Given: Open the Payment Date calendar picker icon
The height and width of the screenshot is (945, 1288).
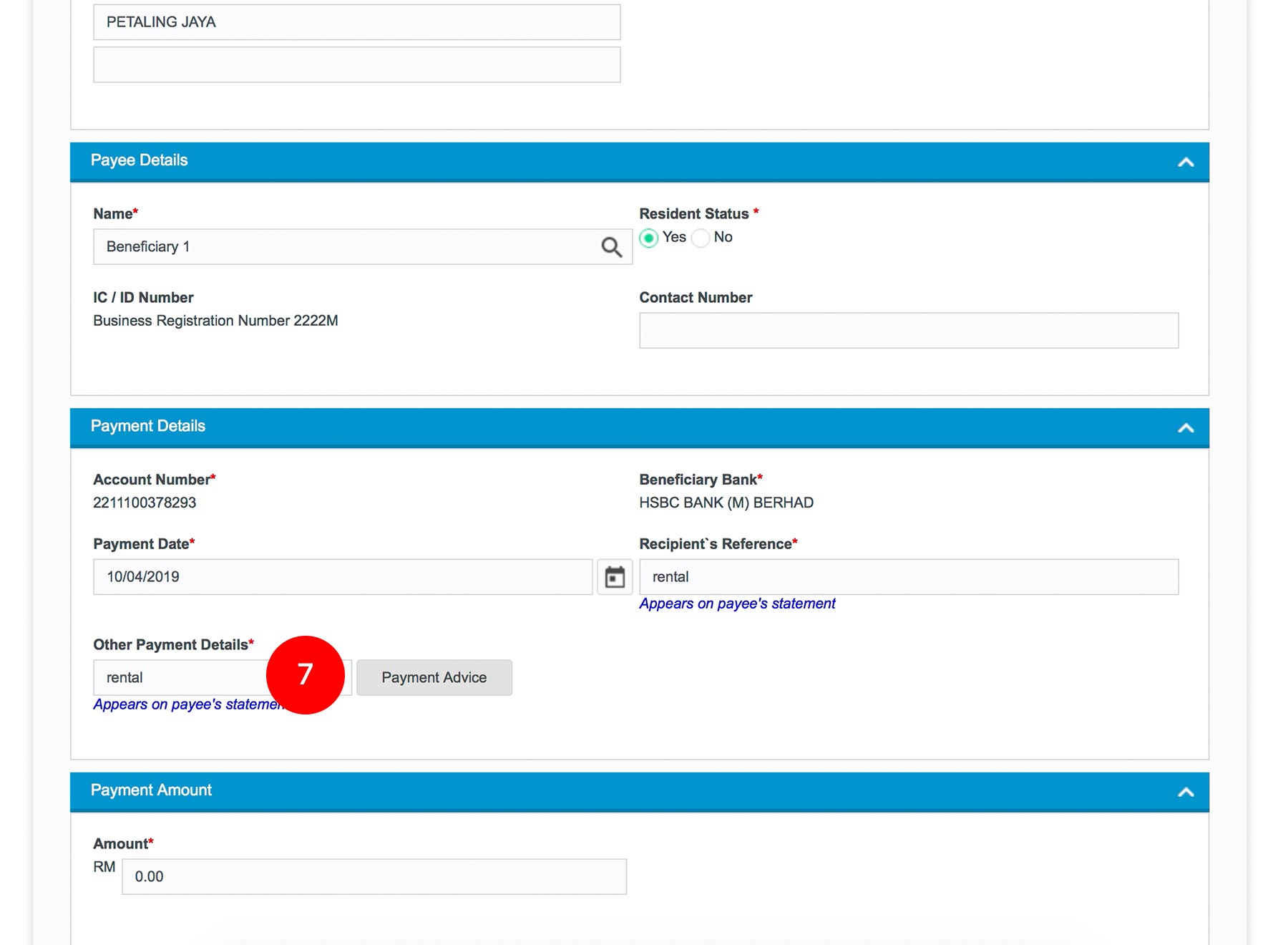Looking at the screenshot, I should (x=615, y=577).
